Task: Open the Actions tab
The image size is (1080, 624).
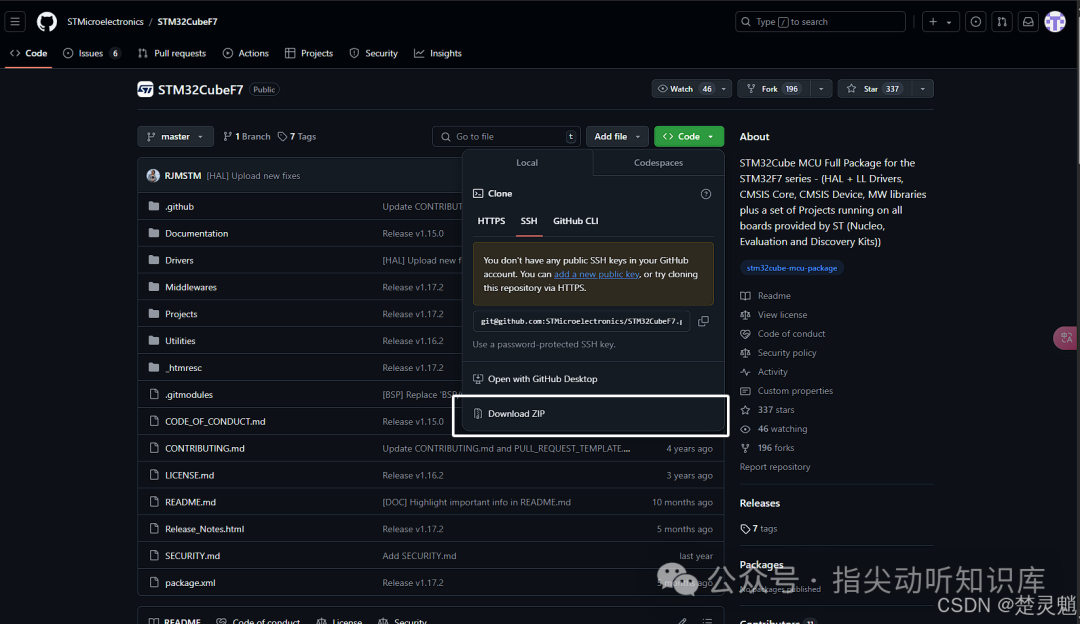Action: point(246,53)
